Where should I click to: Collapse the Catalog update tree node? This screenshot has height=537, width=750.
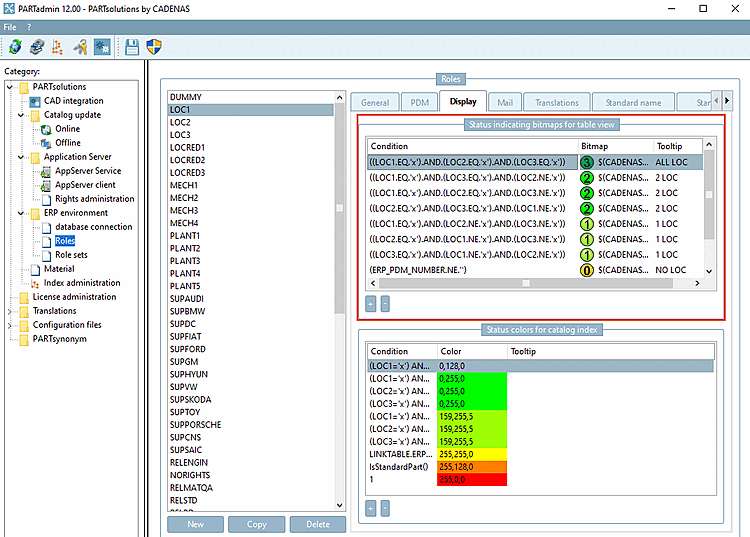[x=21, y=115]
